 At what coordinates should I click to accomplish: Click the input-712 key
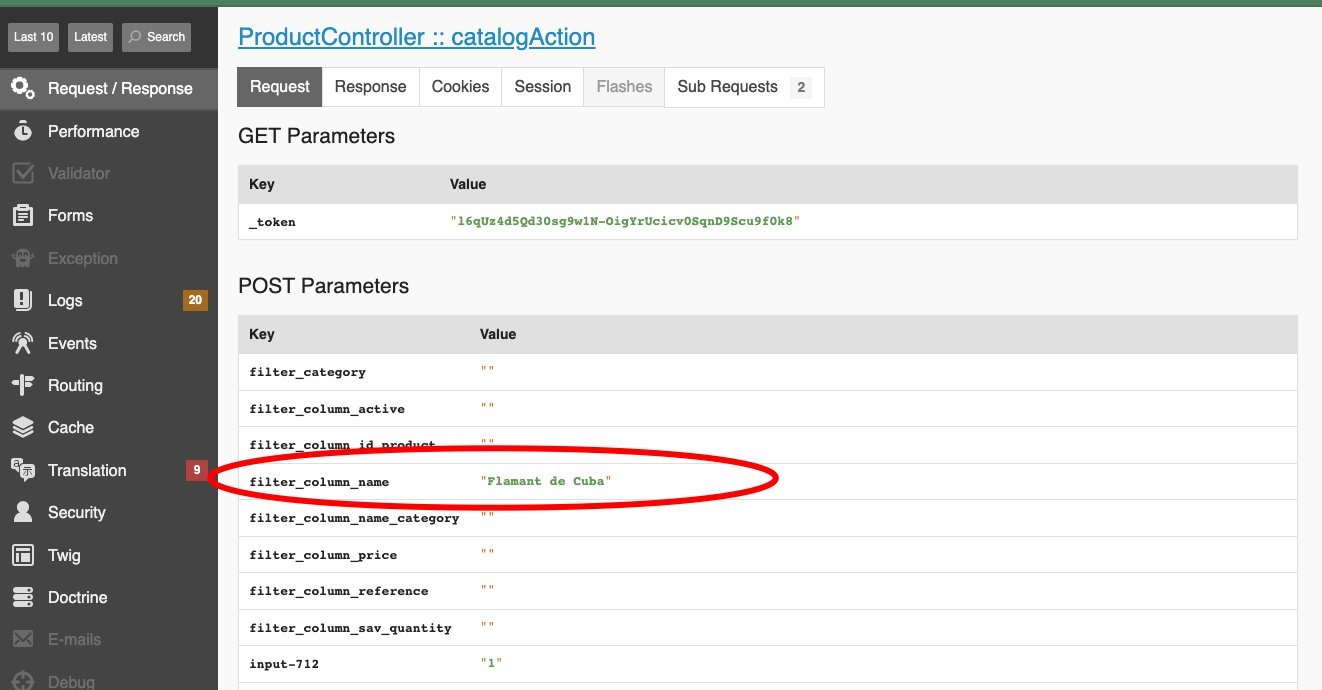pos(284,664)
